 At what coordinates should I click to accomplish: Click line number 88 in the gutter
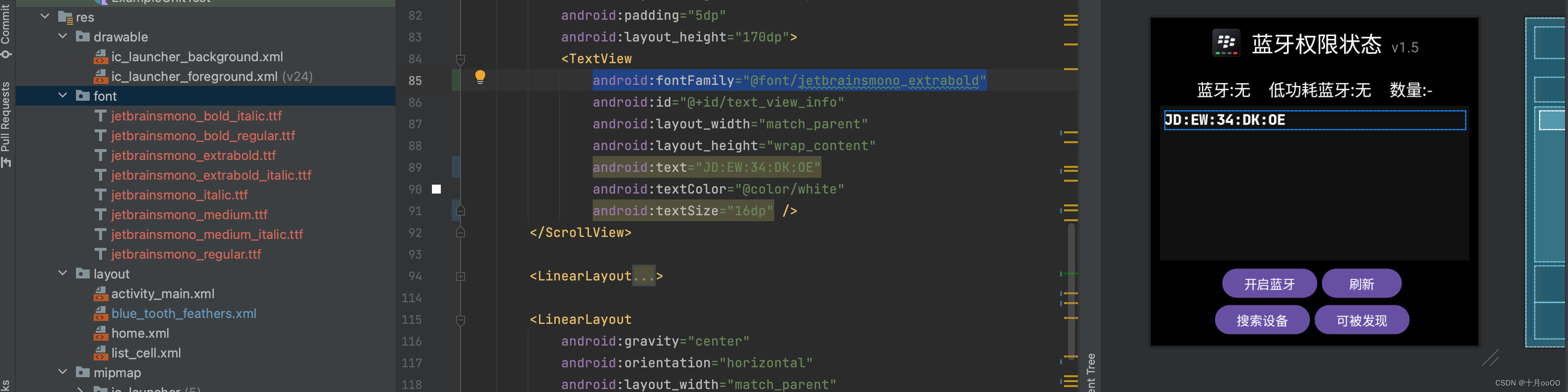click(415, 146)
